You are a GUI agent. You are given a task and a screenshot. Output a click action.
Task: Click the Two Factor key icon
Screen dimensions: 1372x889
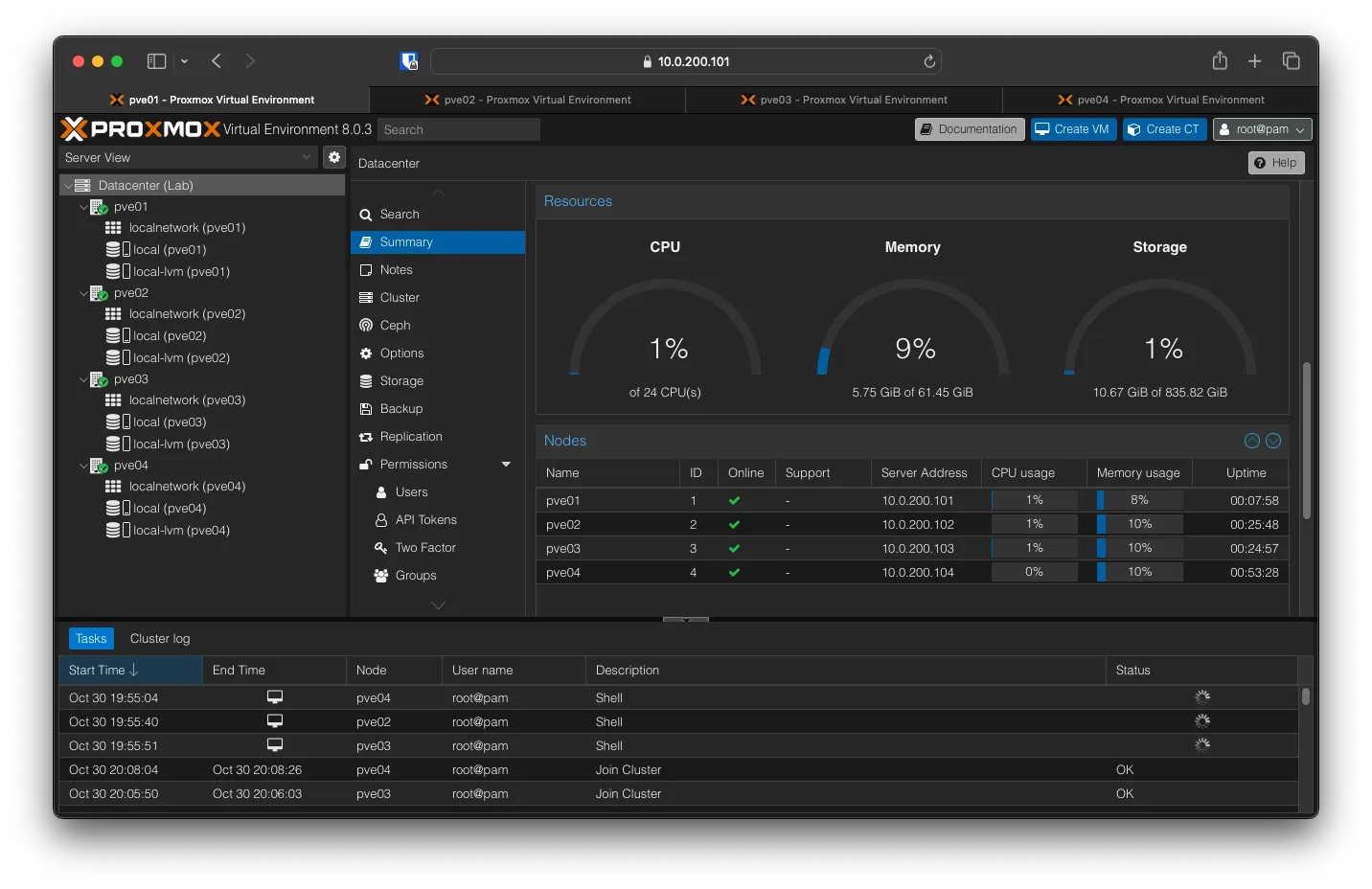click(381, 548)
